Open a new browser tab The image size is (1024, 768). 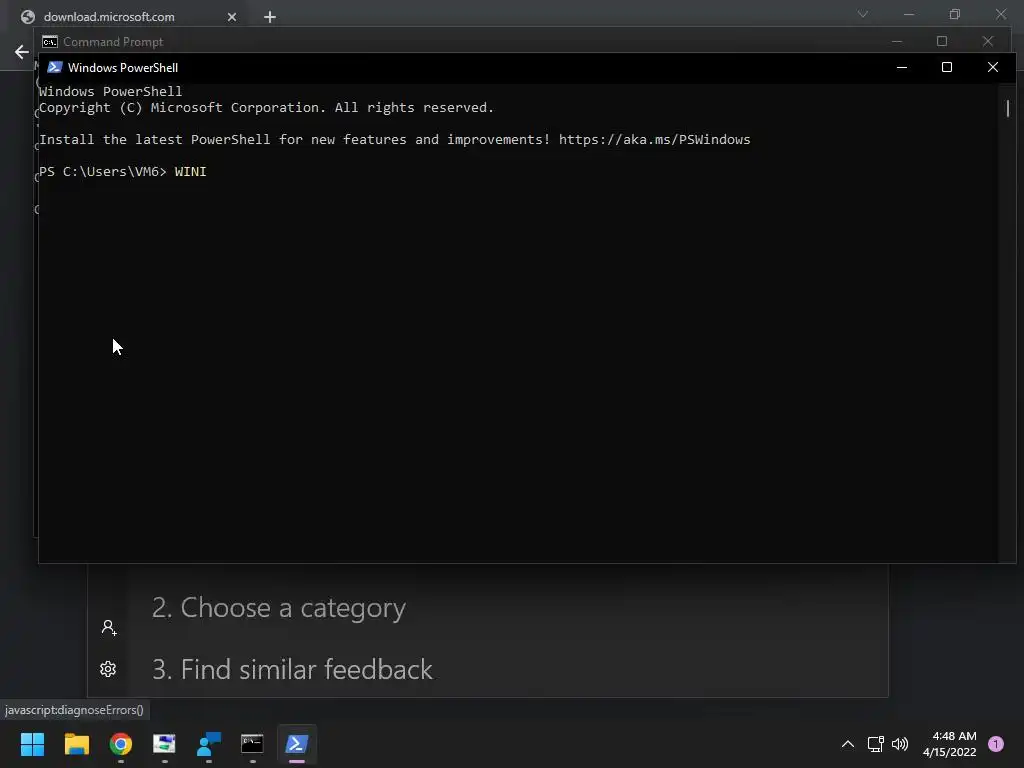[x=270, y=17]
